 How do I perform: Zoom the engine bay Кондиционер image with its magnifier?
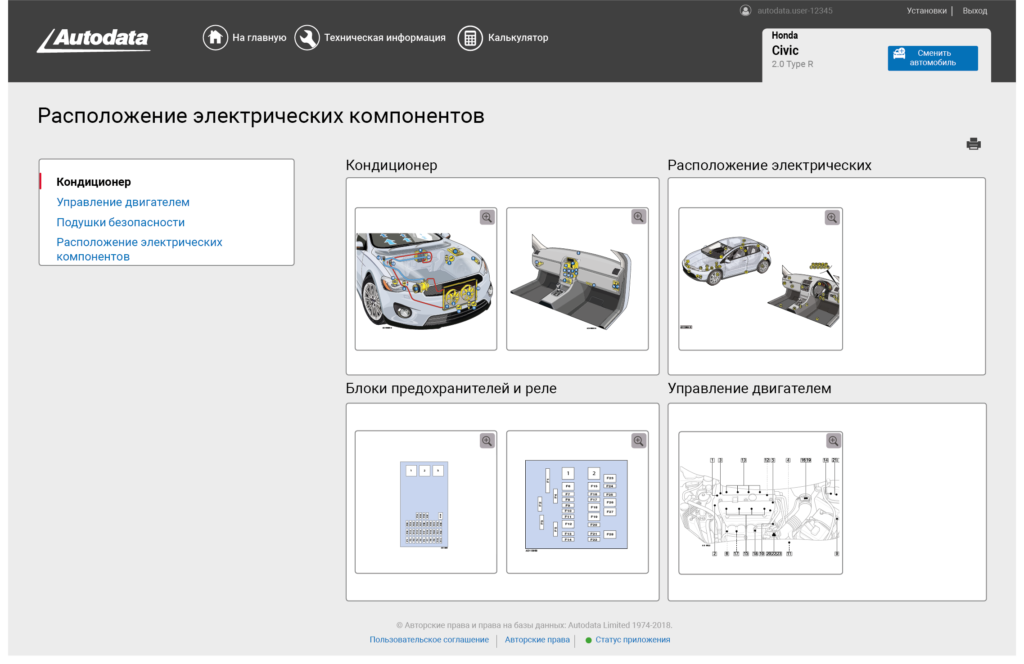(487, 217)
